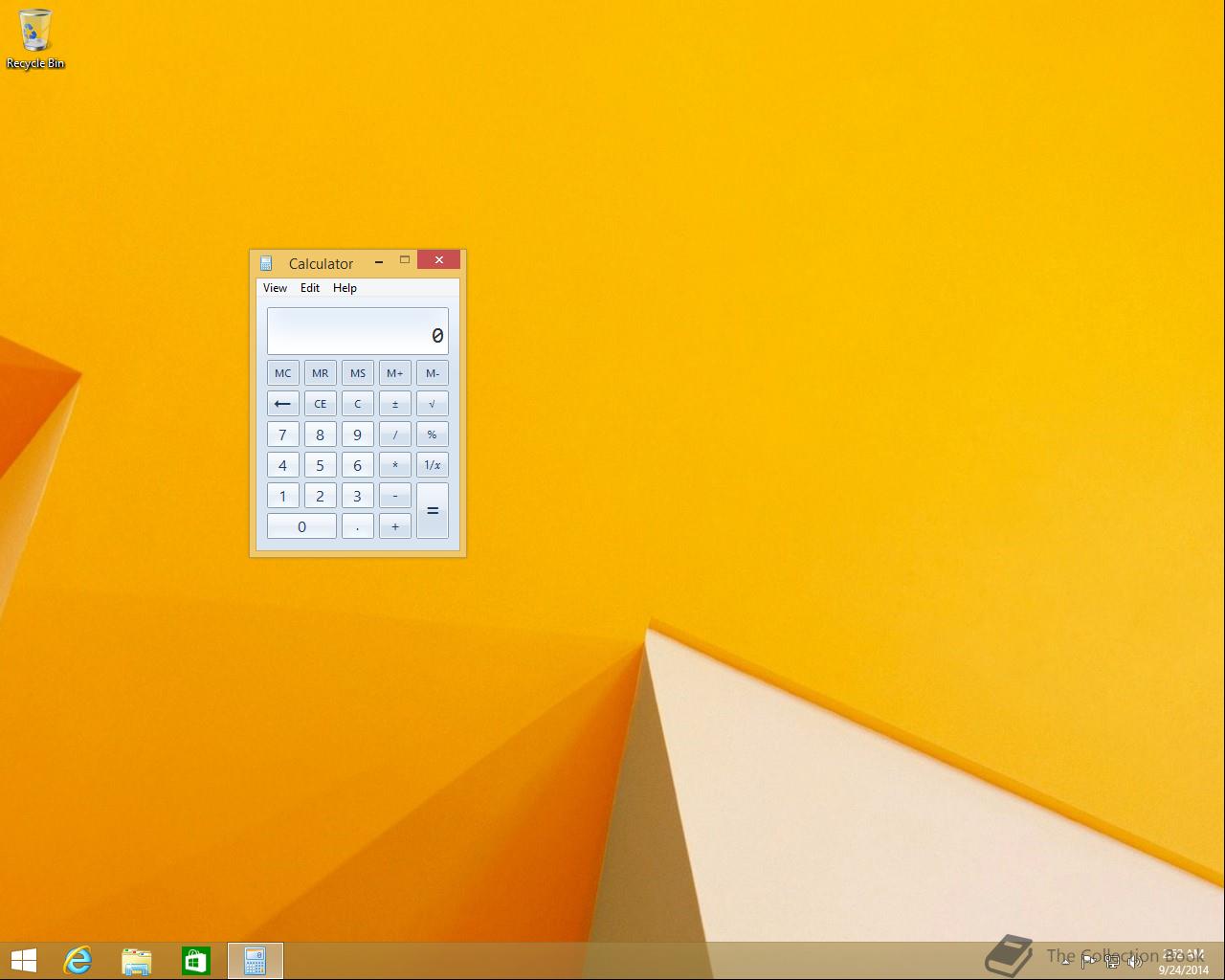The image size is (1225, 980).
Task: Click the C clear button
Action: (358, 404)
